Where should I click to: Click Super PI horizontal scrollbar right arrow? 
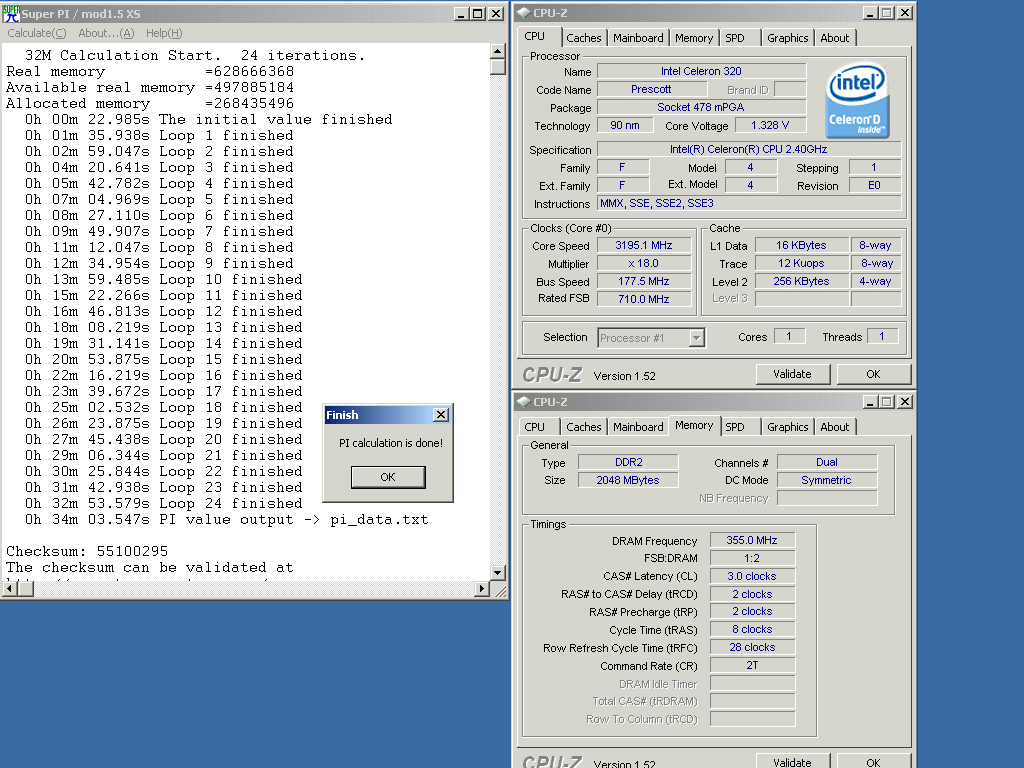[x=482, y=588]
